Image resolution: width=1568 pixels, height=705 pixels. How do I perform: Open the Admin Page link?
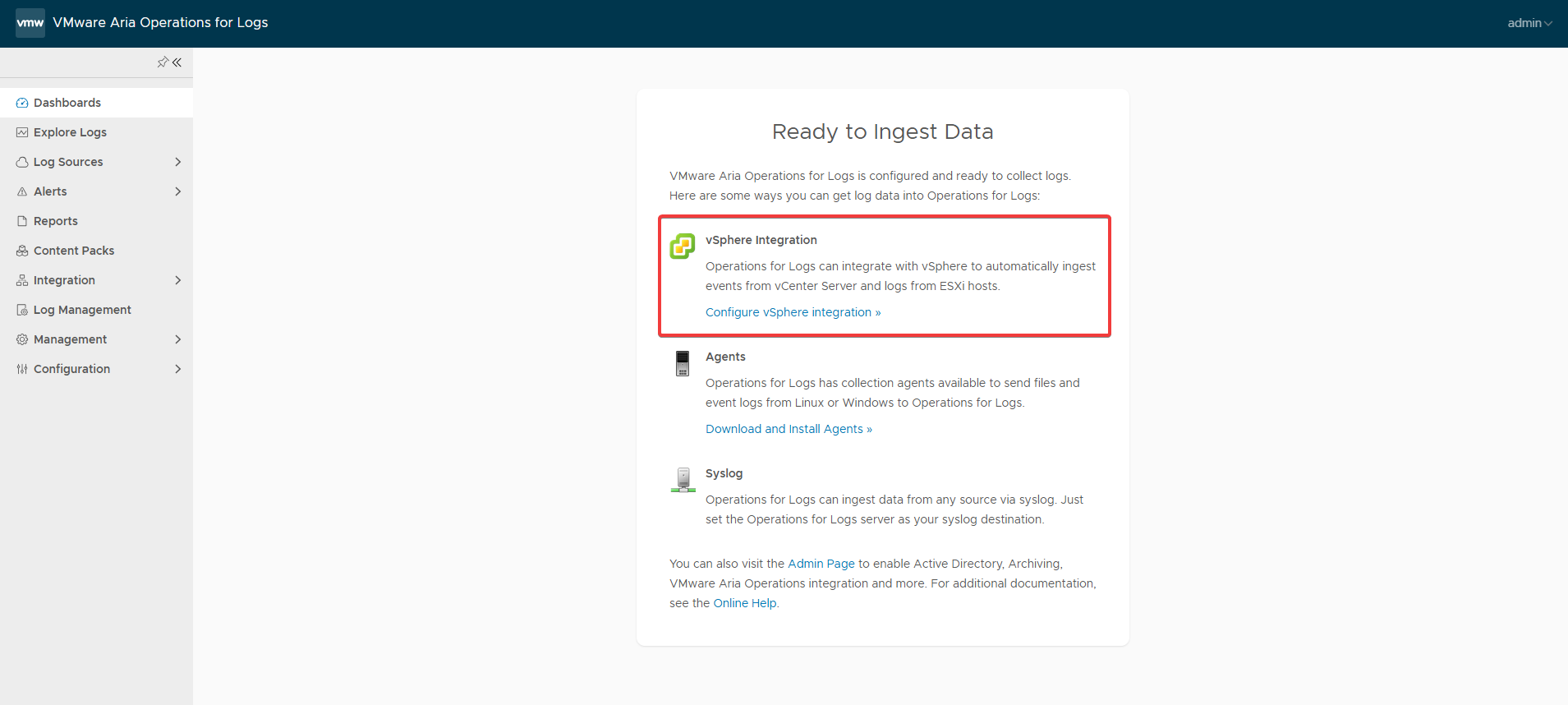[x=821, y=564]
